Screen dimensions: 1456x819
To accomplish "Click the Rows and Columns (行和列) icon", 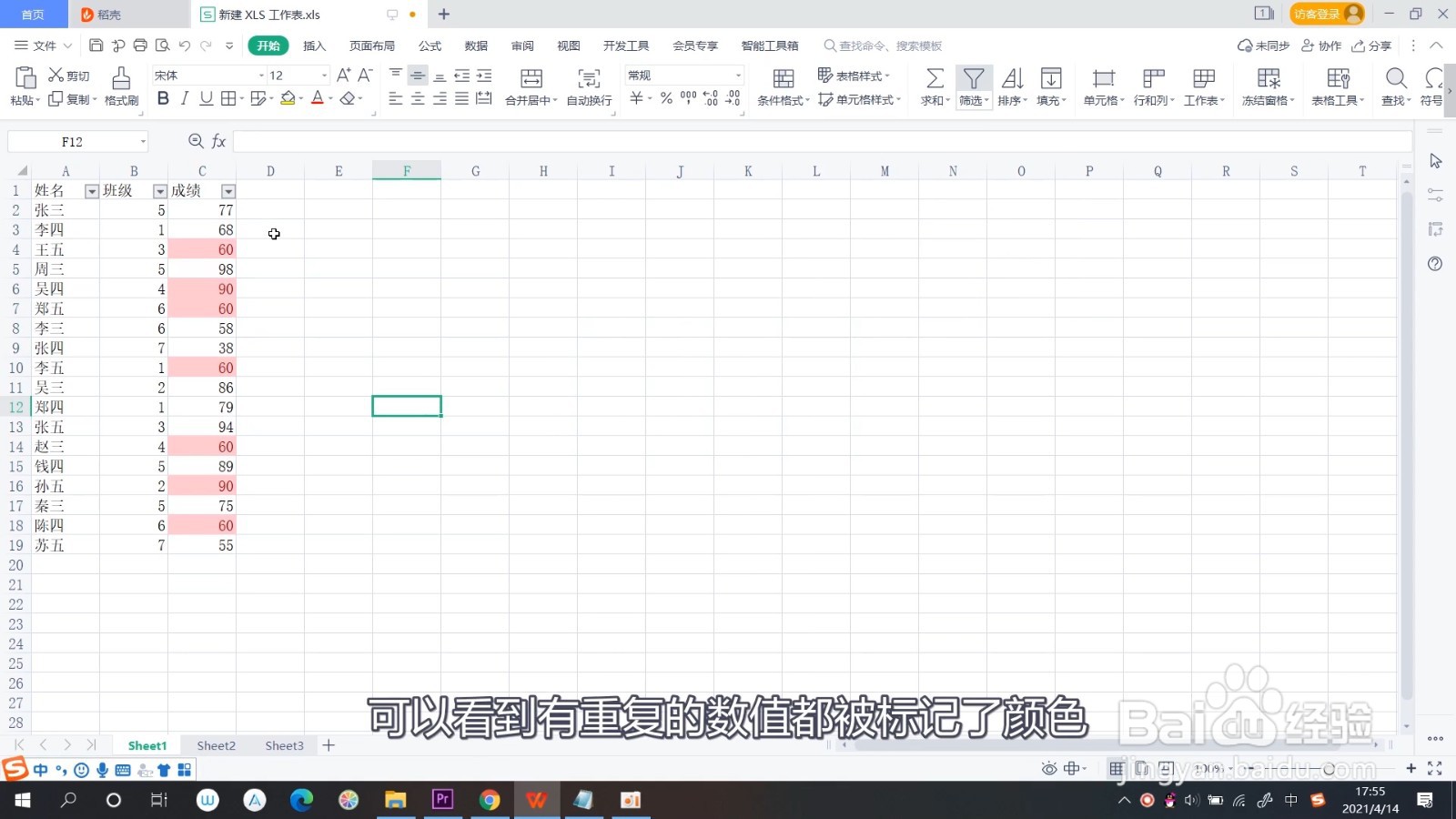I will coord(1154,78).
